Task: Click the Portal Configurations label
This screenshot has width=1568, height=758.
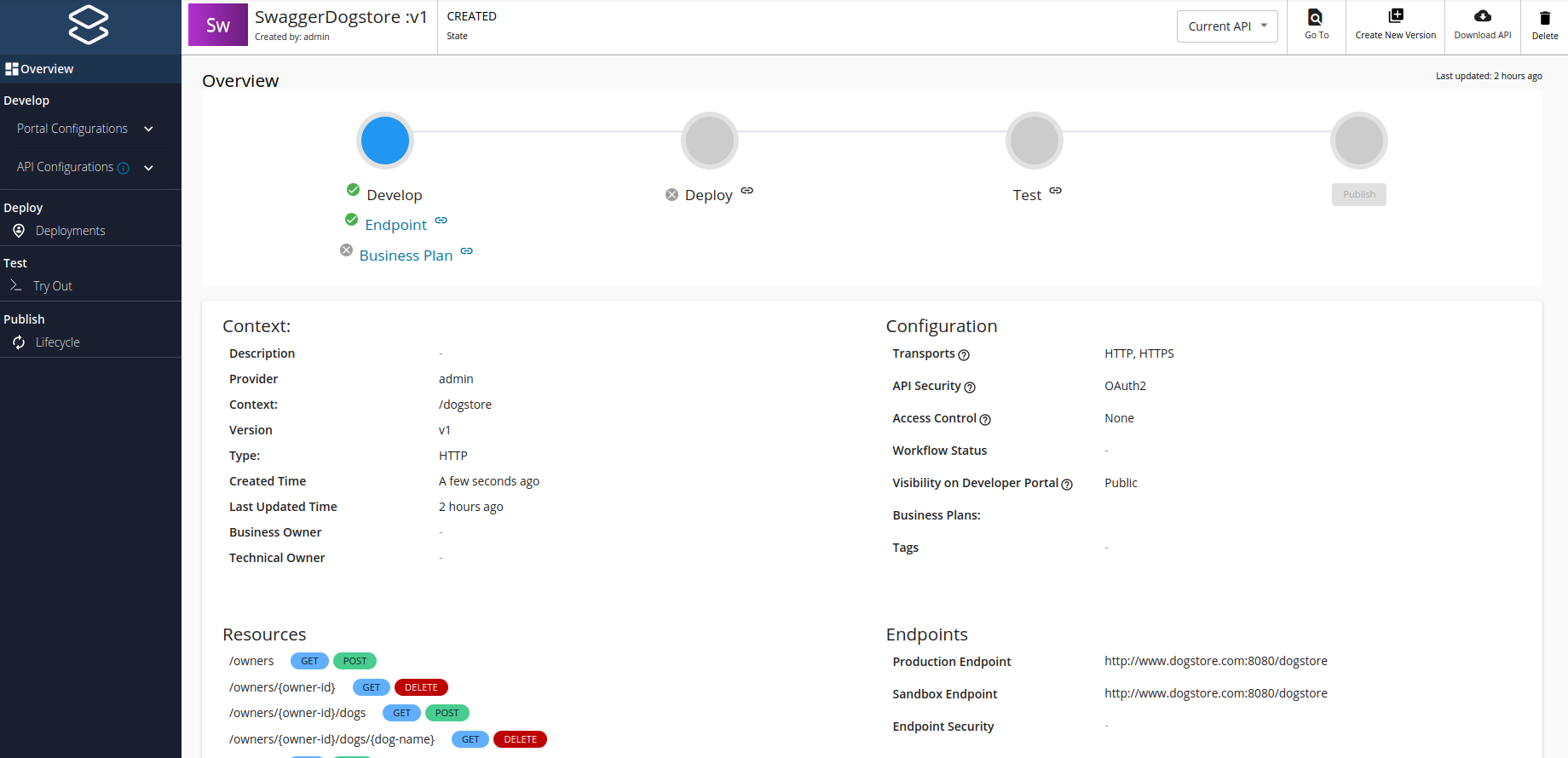Action: pos(72,129)
